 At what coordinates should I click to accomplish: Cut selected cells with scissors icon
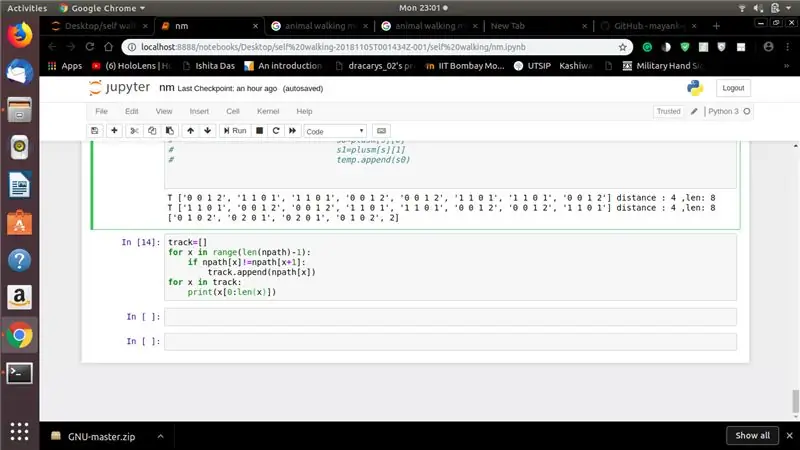(x=134, y=131)
